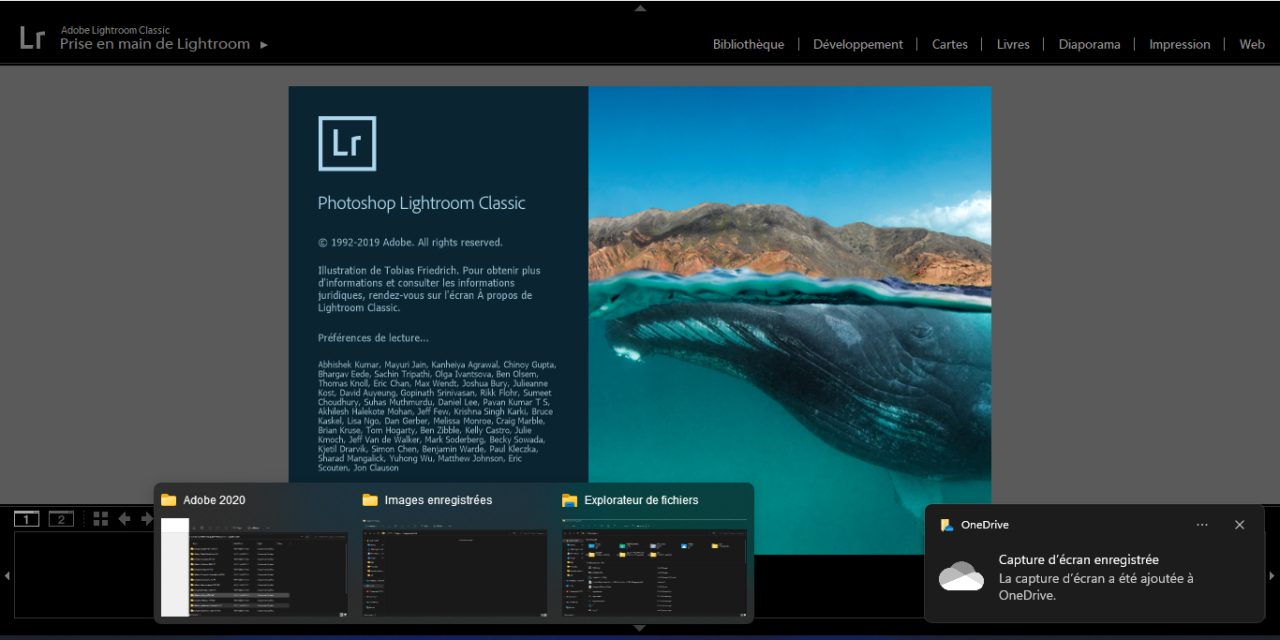Click the Explorateur de fichiers icon

[570, 500]
